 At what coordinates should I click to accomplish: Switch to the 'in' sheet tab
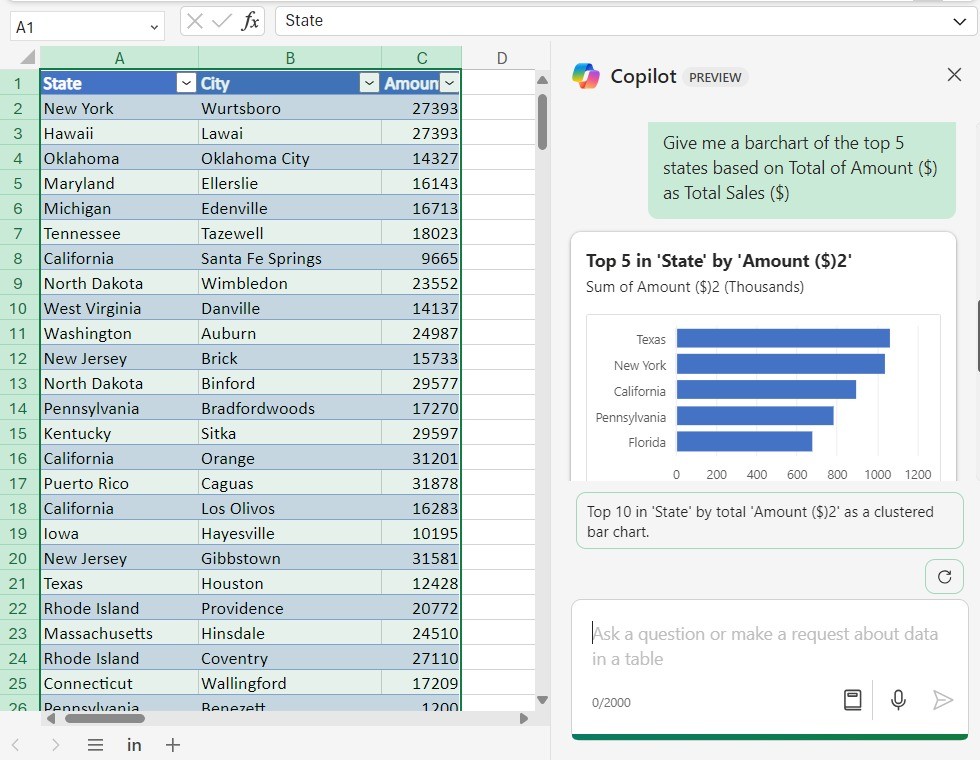[134, 745]
